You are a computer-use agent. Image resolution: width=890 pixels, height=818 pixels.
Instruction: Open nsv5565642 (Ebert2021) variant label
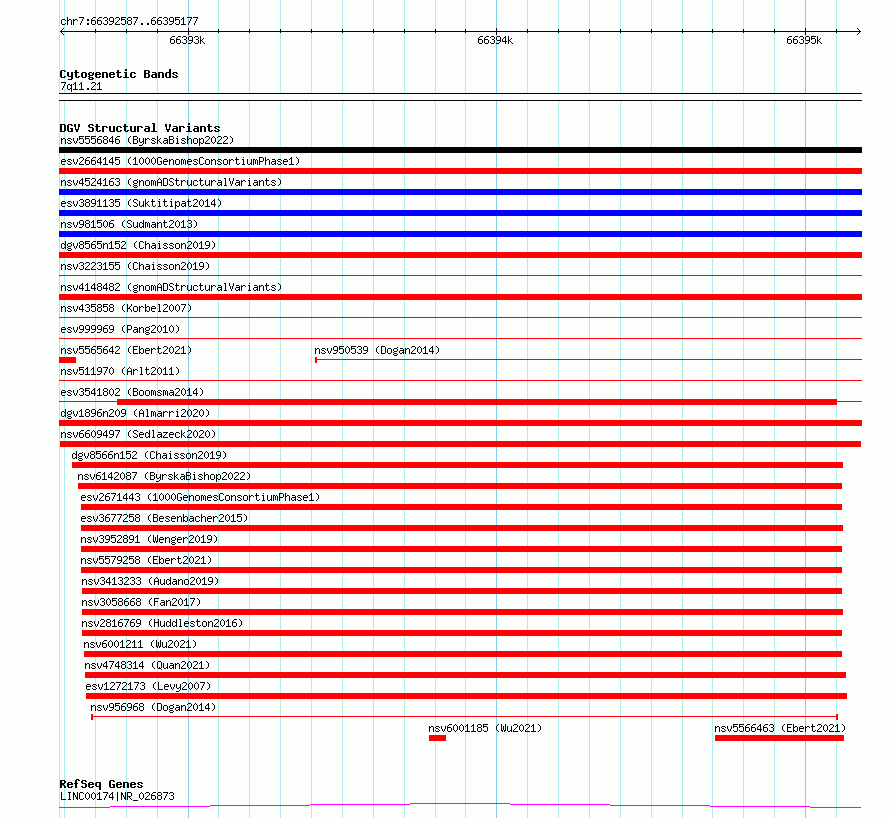[x=126, y=350]
